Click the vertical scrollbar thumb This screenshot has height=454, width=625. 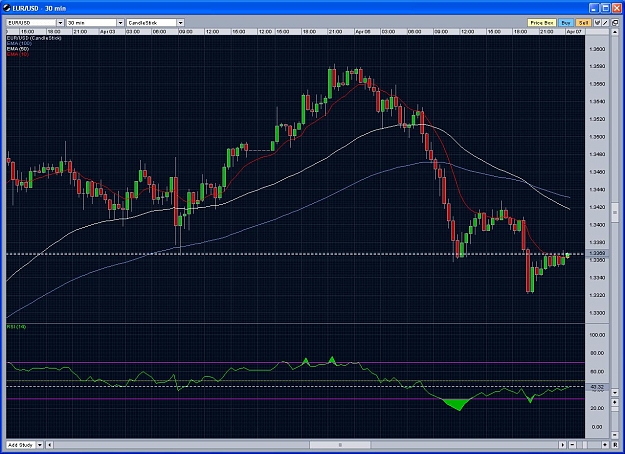click(x=615, y=213)
